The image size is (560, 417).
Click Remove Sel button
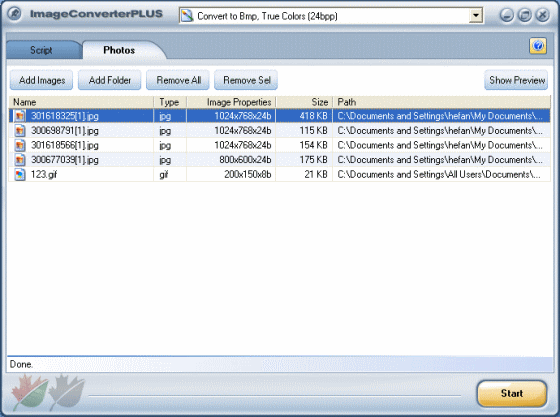pyautogui.click(x=246, y=80)
